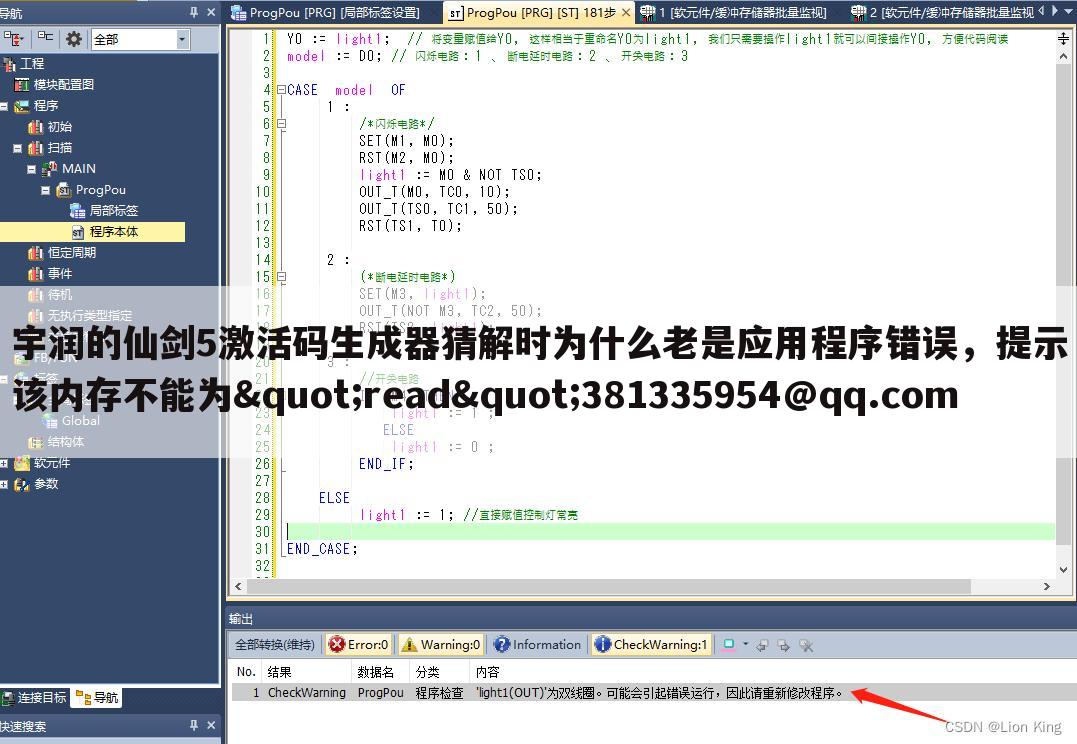This screenshot has height=744, width=1077.
Task: Collapse the CASE model OF block
Action: pos(281,90)
